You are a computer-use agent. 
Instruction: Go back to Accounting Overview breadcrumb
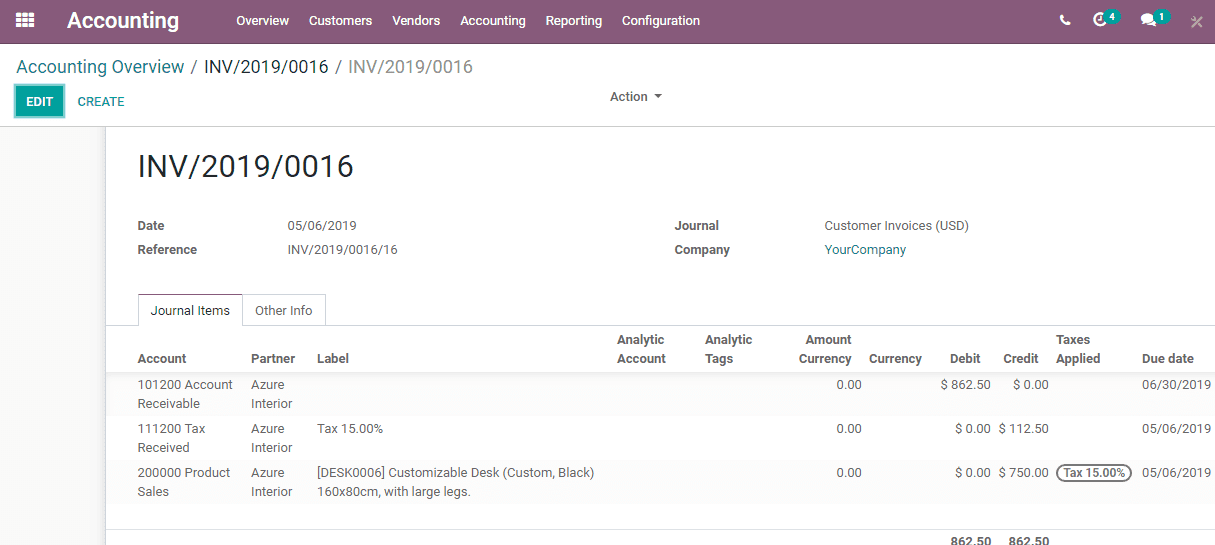(100, 67)
